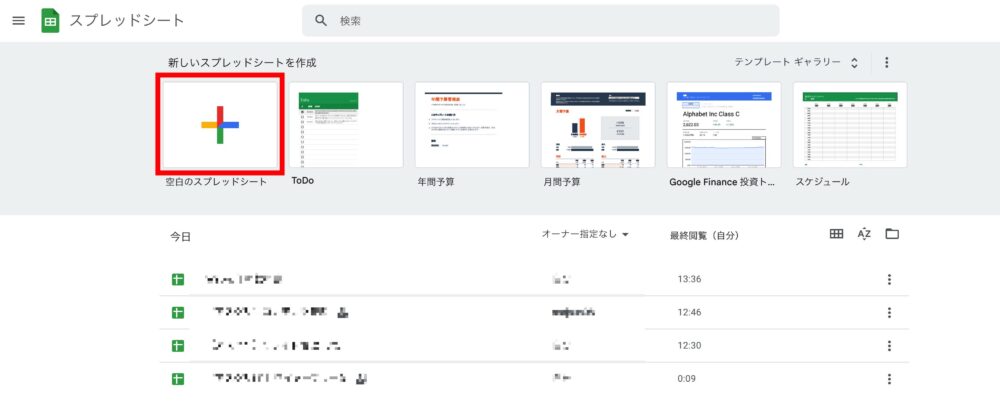Open the file picker folder icon
Viewport: 1000px width, 405px height.
pos(892,234)
